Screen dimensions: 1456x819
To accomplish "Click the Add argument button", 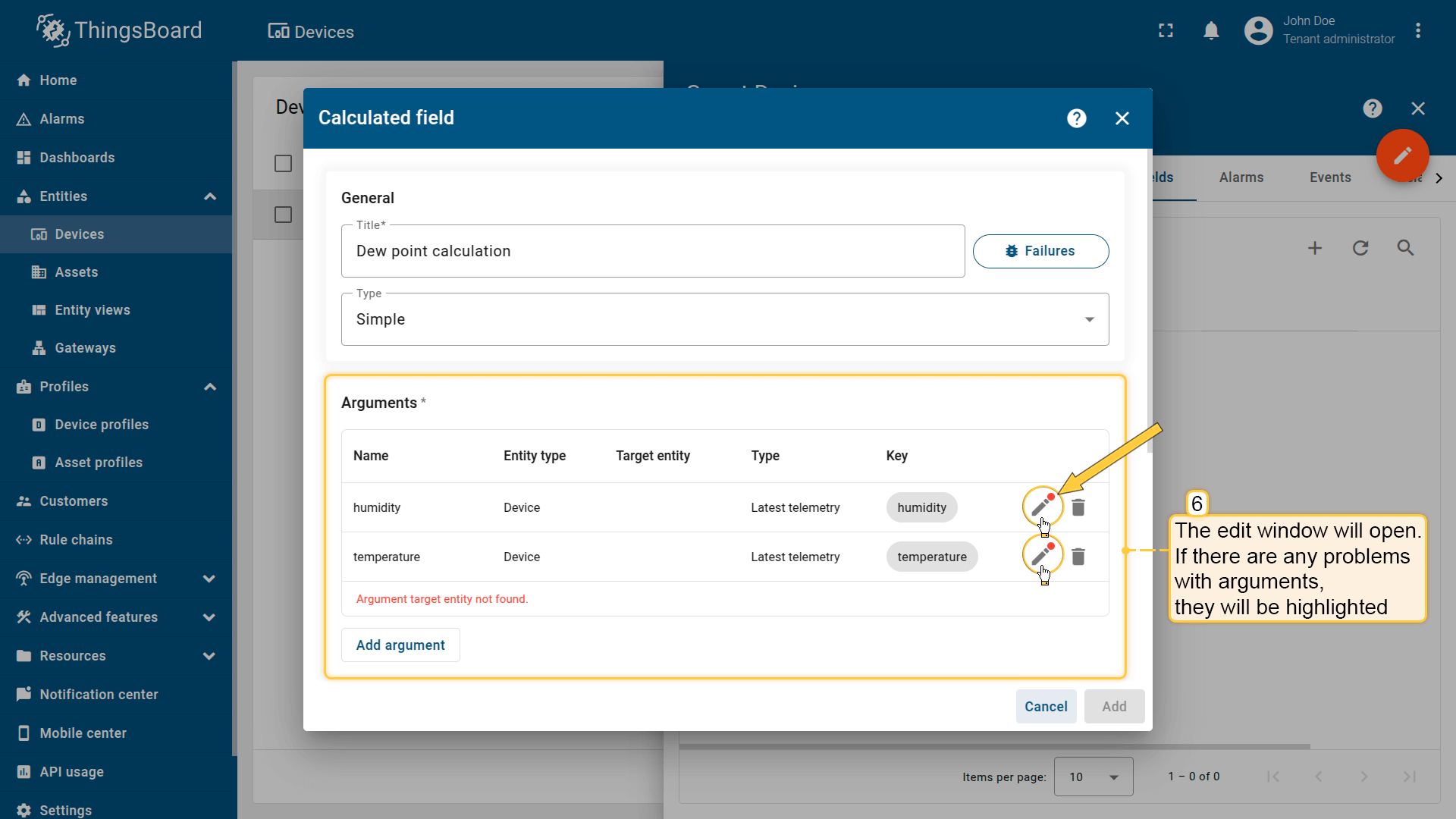I will [x=400, y=645].
